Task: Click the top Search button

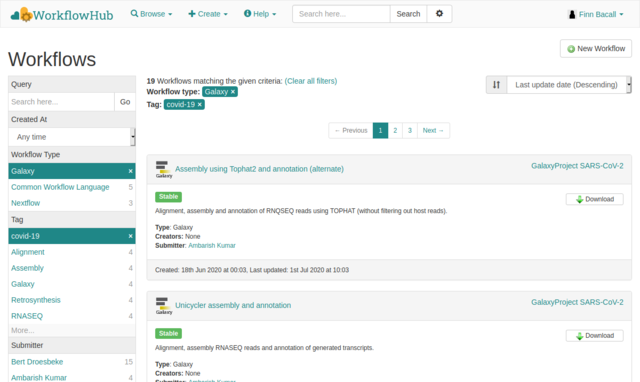Action: pos(408,14)
